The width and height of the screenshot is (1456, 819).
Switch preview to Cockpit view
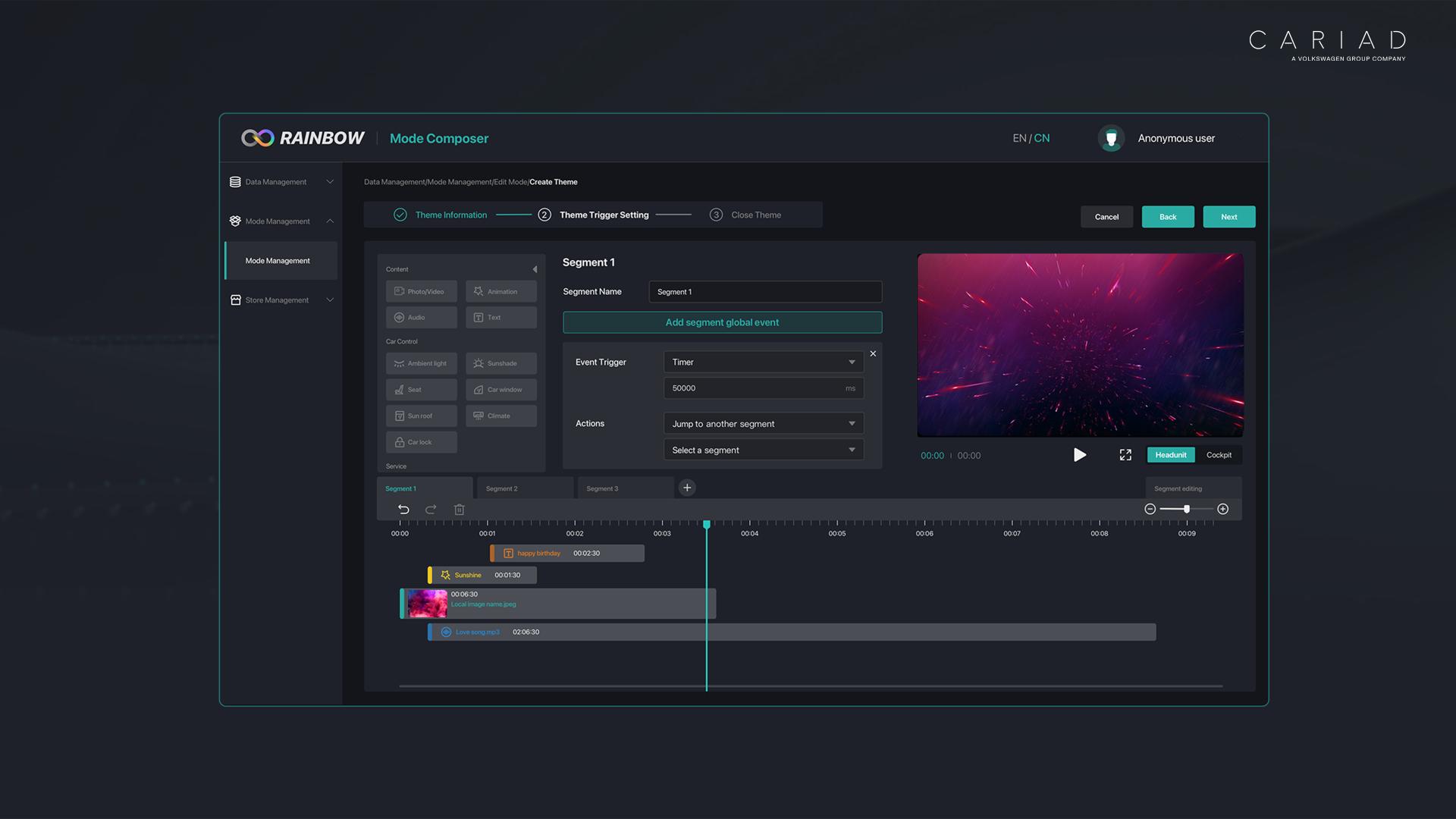[x=1219, y=455]
